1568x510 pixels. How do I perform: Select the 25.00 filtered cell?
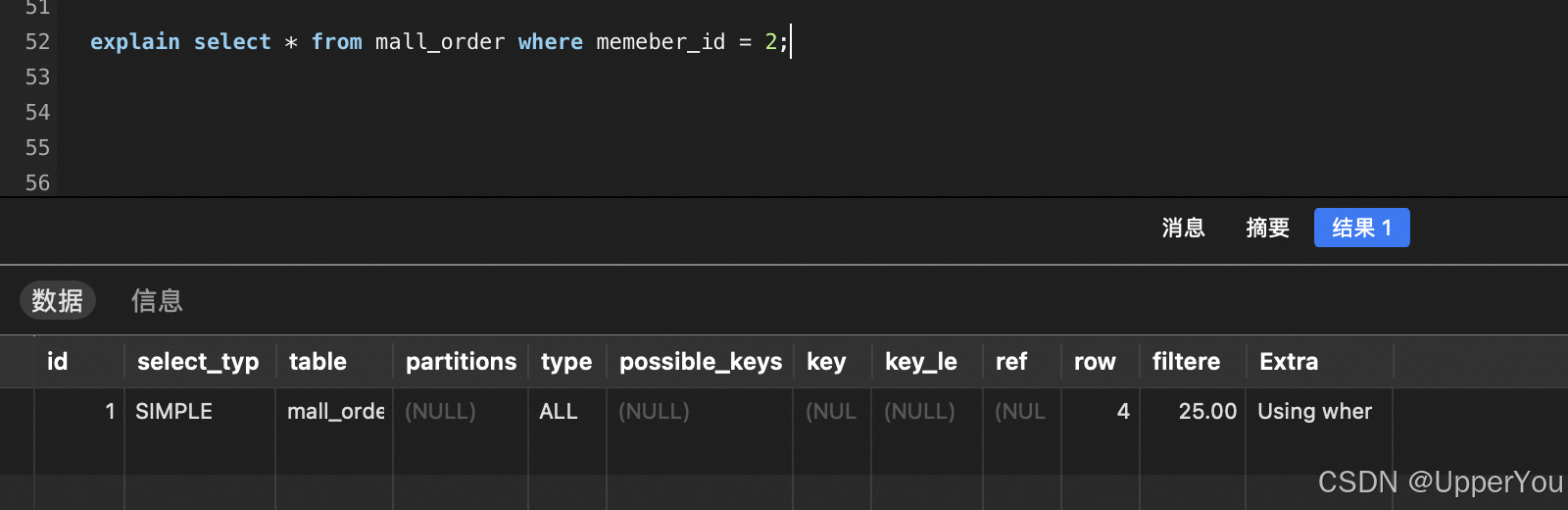point(1193,411)
